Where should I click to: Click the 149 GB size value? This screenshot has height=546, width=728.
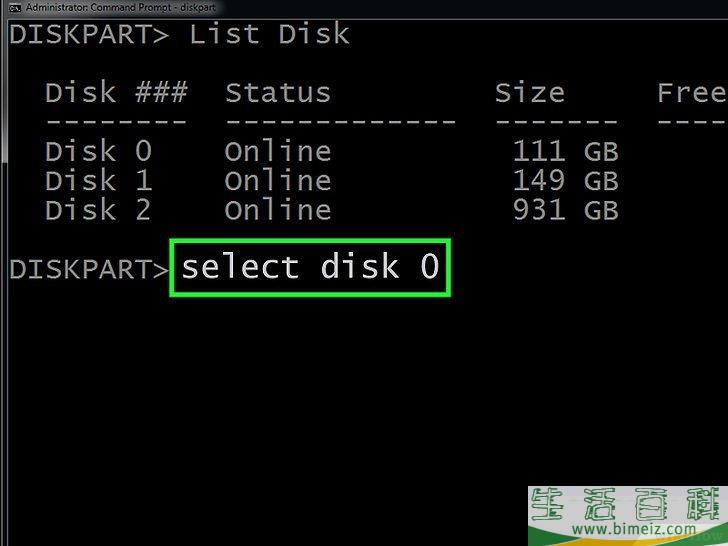pyautogui.click(x=565, y=181)
